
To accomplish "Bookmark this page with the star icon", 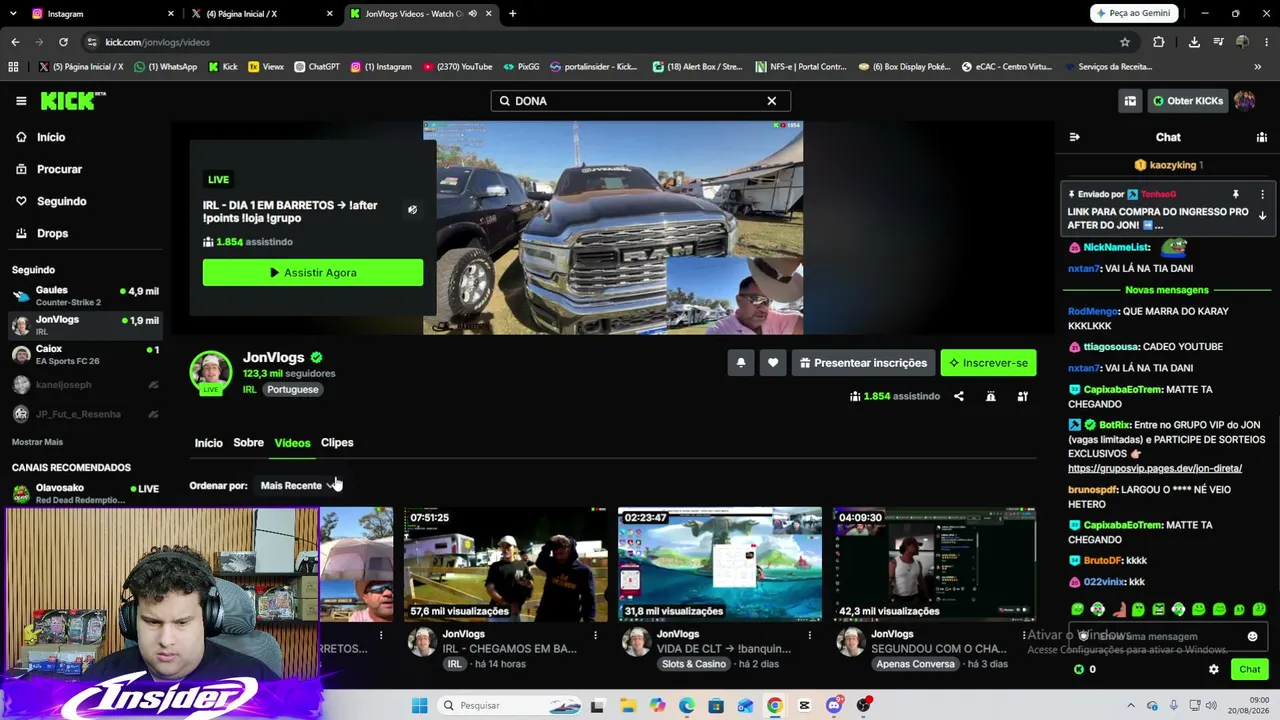I will coord(1125,42).
